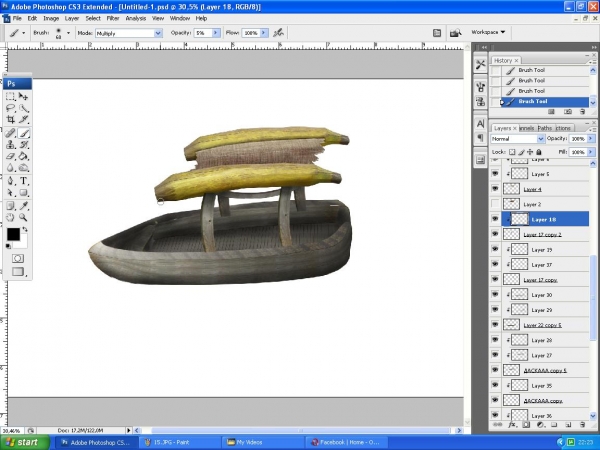Select the Zoom tool
This screenshot has height=450, width=600.
(x=23, y=217)
